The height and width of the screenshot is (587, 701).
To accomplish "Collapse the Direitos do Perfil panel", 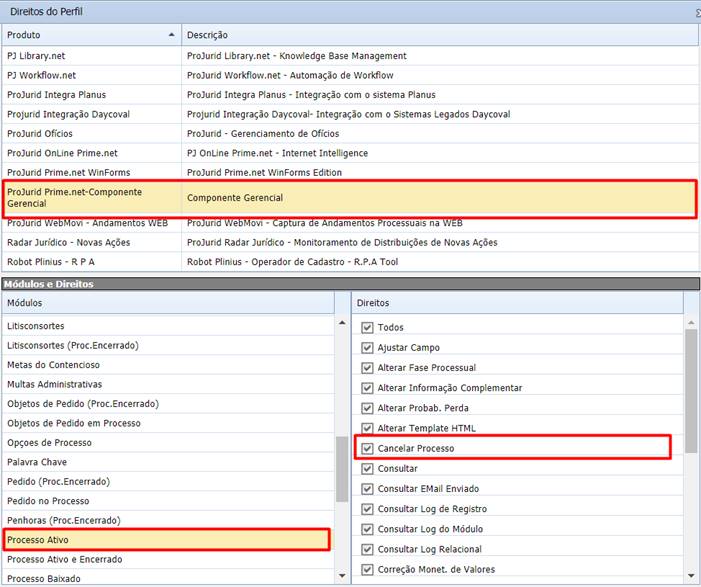I will pos(698,12).
